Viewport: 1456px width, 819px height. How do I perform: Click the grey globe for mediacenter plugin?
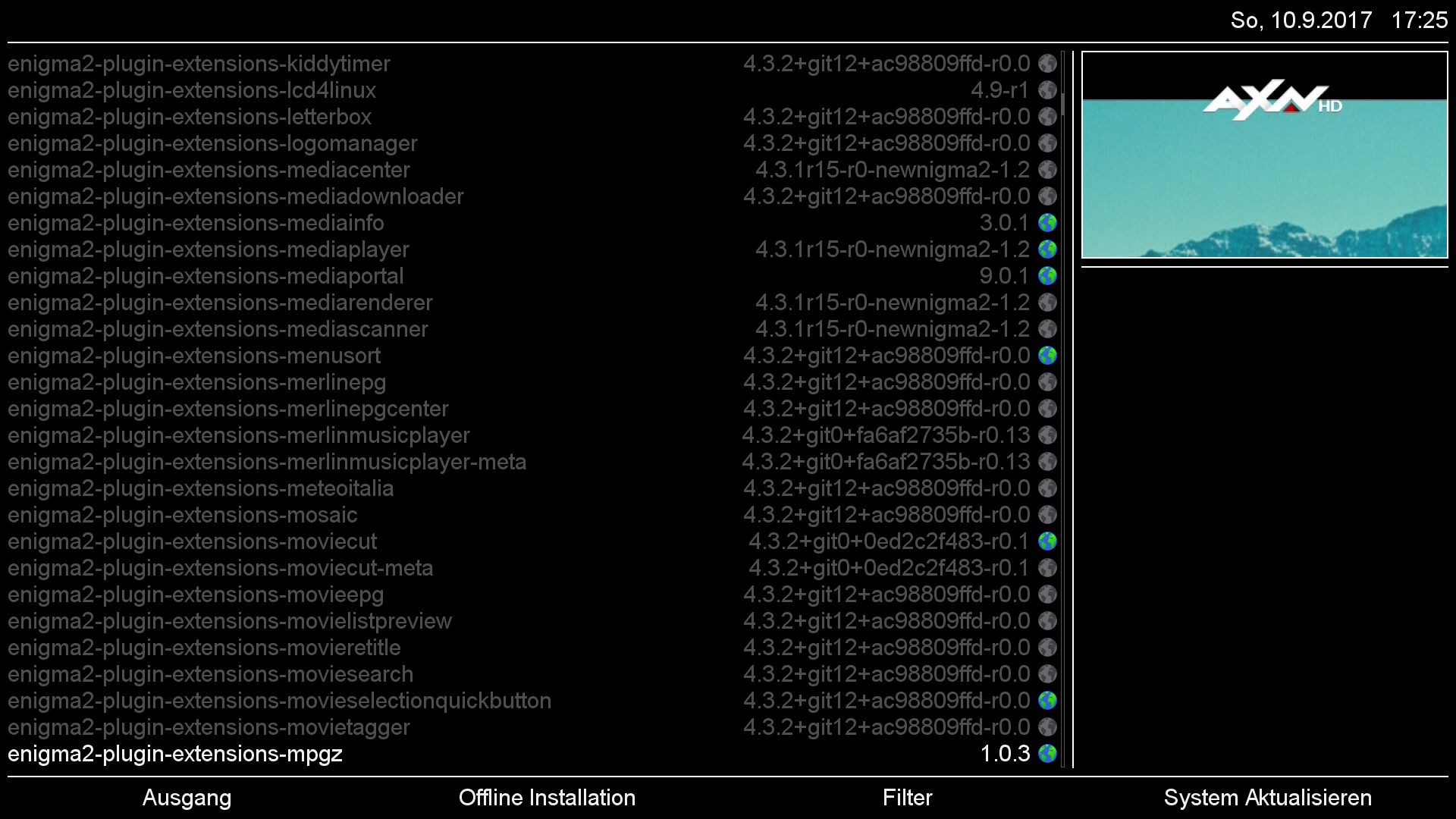coord(1047,170)
